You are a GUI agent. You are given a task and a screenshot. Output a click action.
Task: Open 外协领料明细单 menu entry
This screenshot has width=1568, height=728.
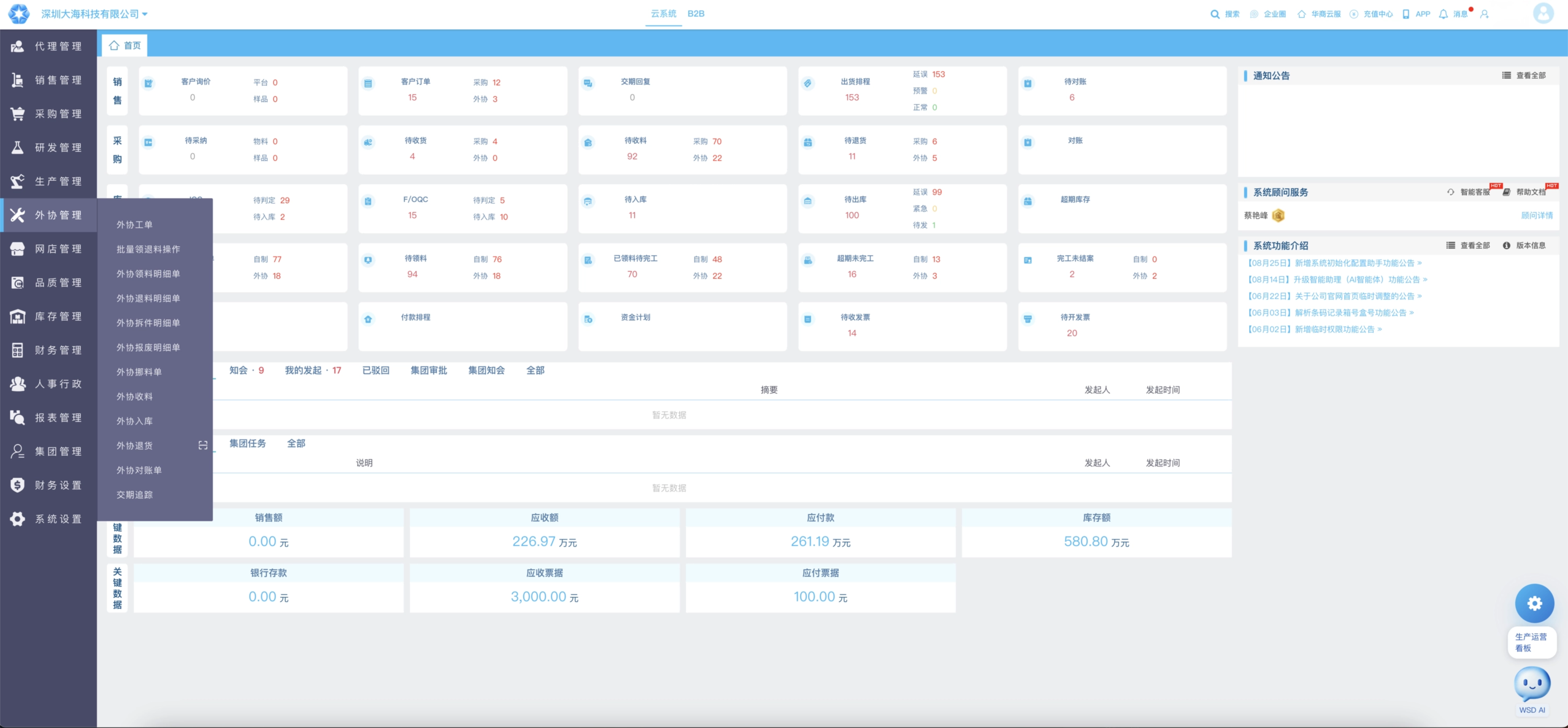[x=148, y=274]
